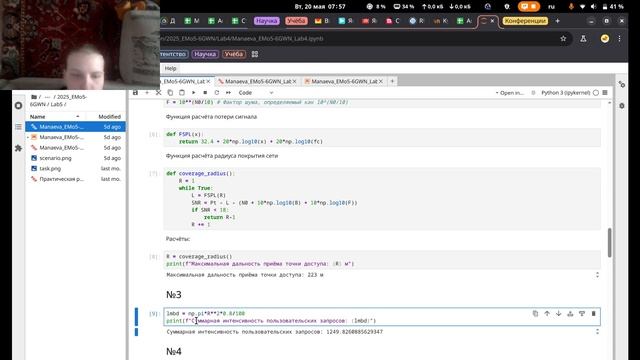Open the Конференции tab group
Viewport: 640px width, 360px height.
(525, 21)
